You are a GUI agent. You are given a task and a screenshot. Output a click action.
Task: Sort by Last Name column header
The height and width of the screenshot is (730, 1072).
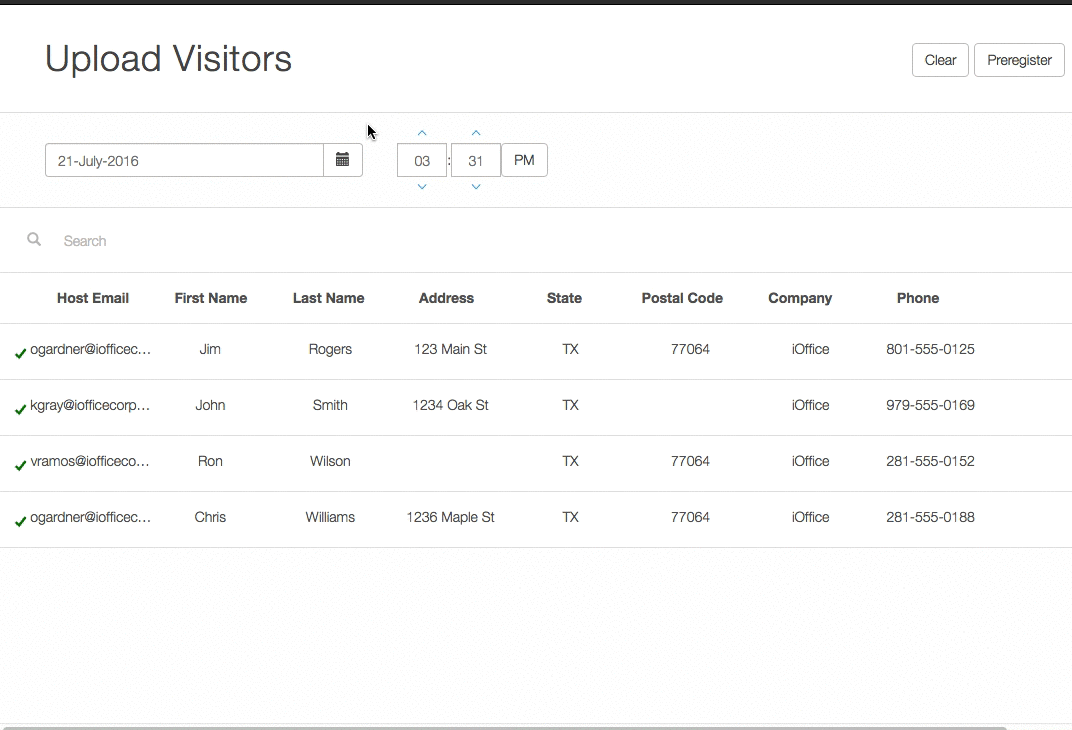coord(328,298)
